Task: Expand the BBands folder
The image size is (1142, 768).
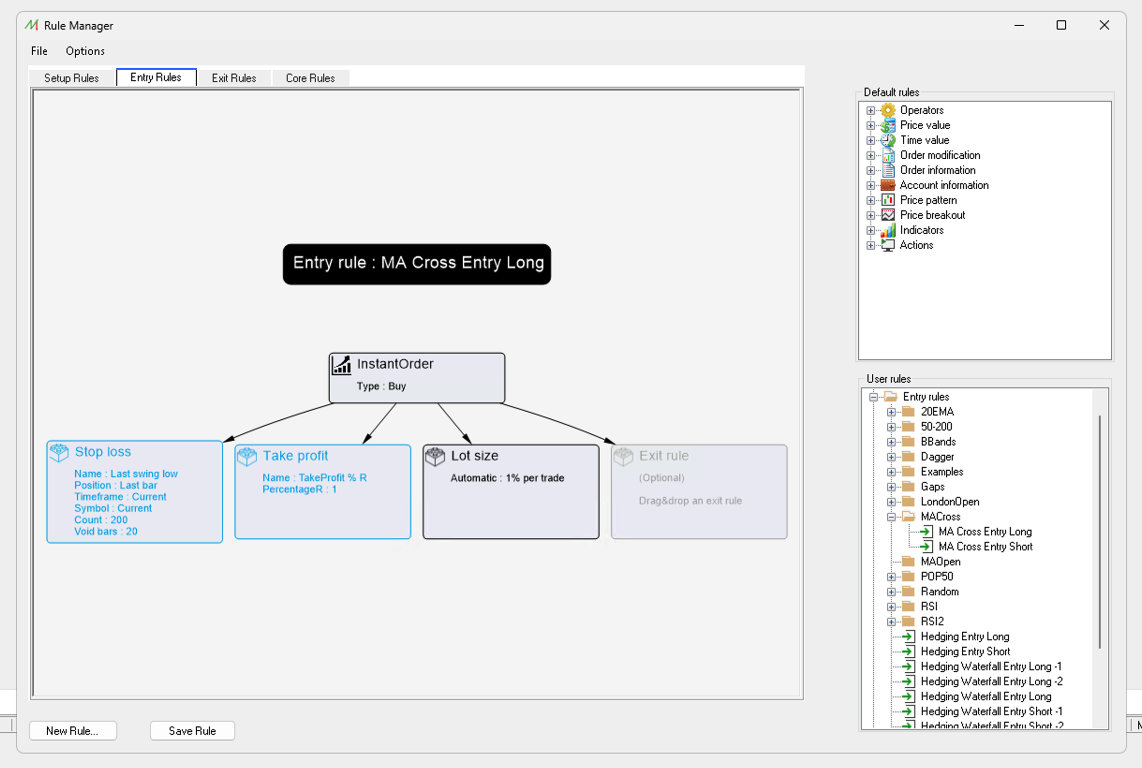Action: click(x=891, y=442)
